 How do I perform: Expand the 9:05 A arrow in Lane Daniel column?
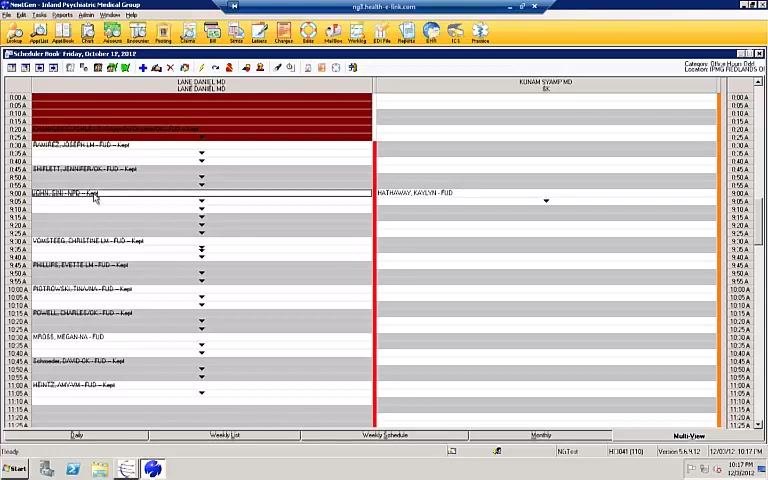201,201
